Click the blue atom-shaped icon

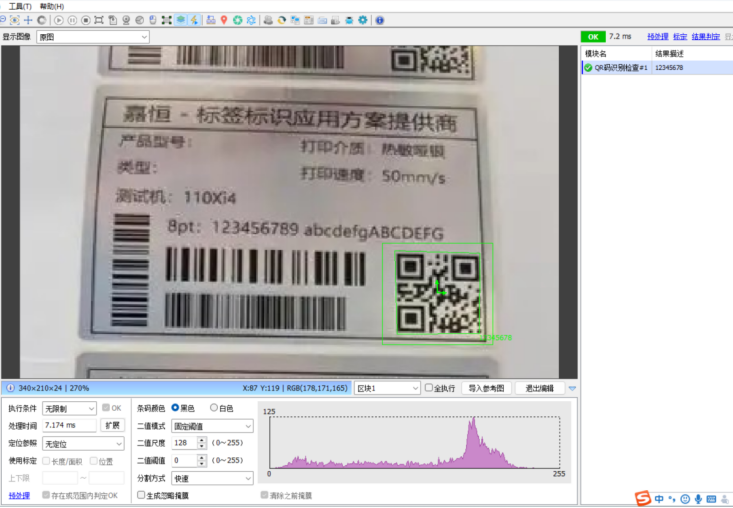tap(251, 20)
